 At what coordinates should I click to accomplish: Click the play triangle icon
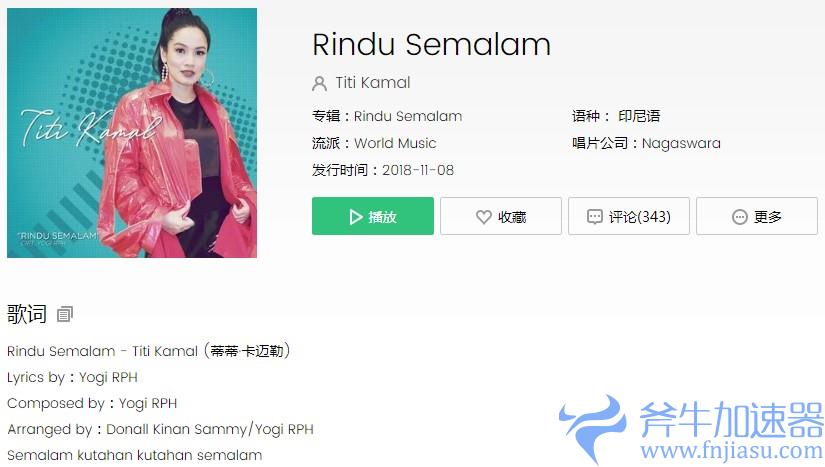[356, 217]
